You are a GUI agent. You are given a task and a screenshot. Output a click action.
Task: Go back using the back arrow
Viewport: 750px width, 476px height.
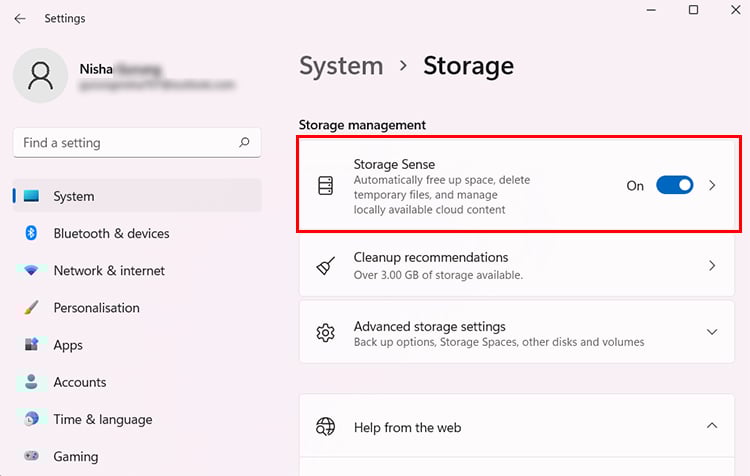coord(20,19)
